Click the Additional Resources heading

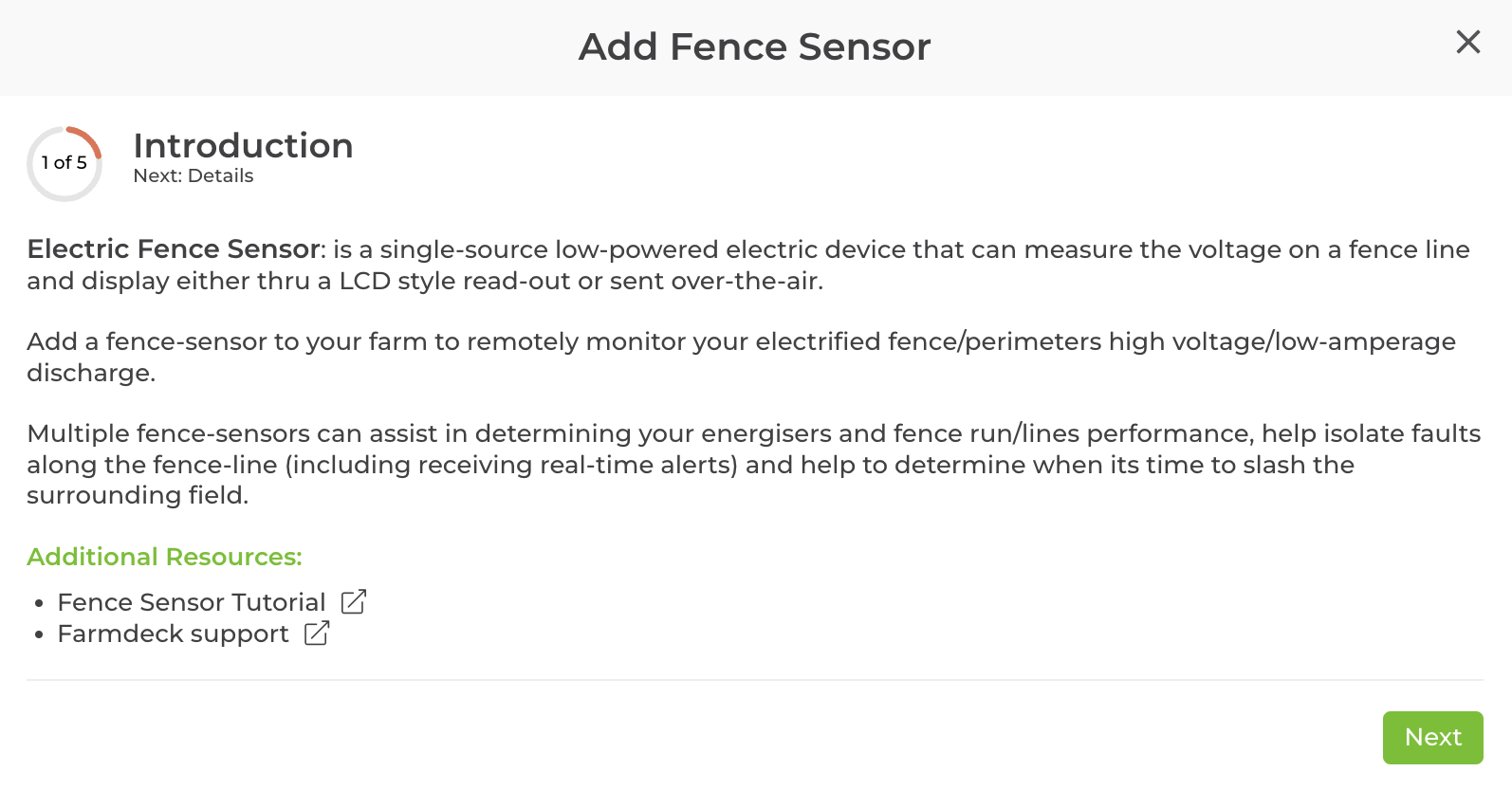163,557
